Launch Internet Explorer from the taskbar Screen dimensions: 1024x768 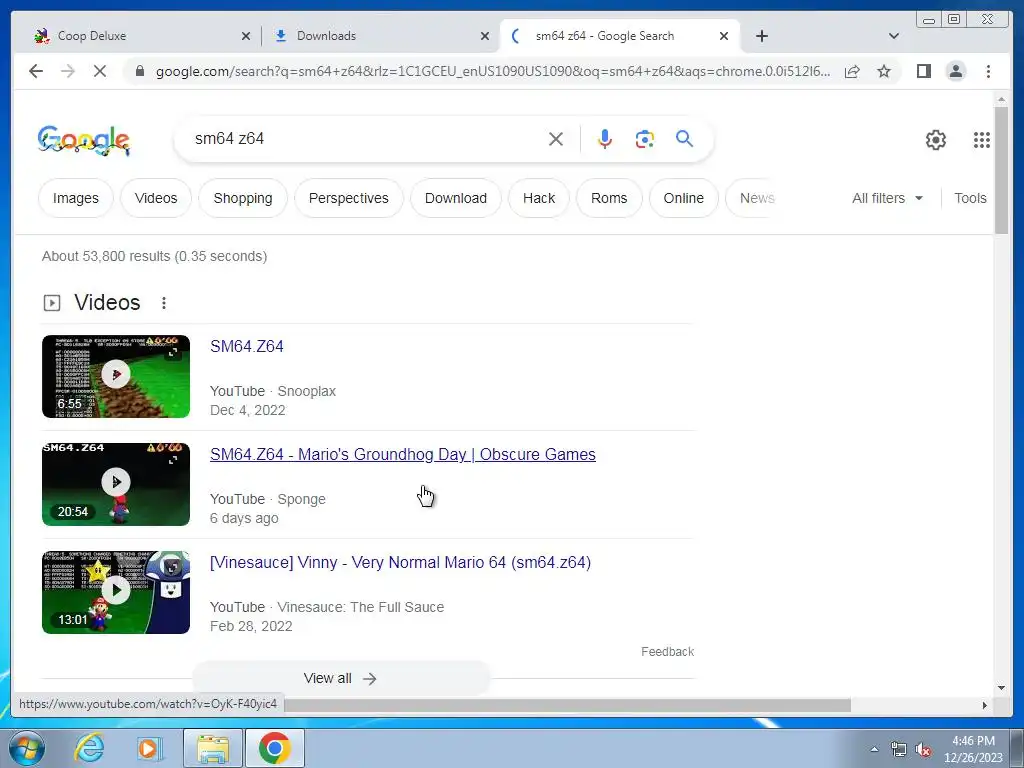click(x=89, y=748)
